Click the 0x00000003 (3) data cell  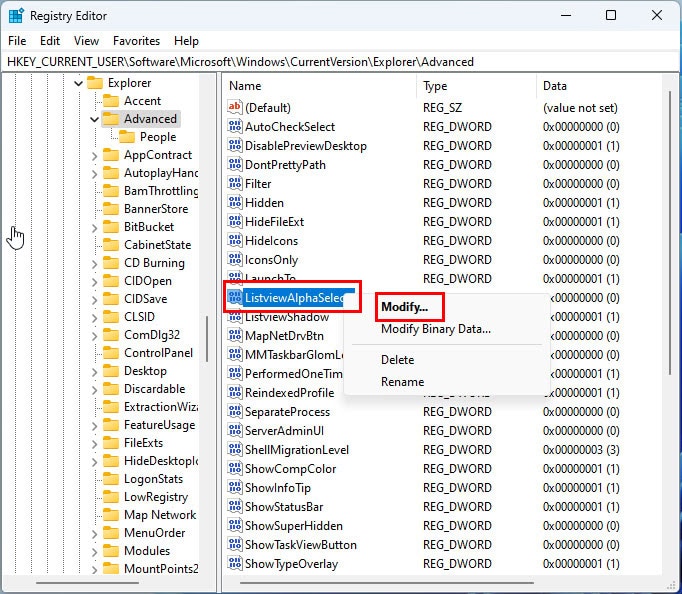(581, 450)
